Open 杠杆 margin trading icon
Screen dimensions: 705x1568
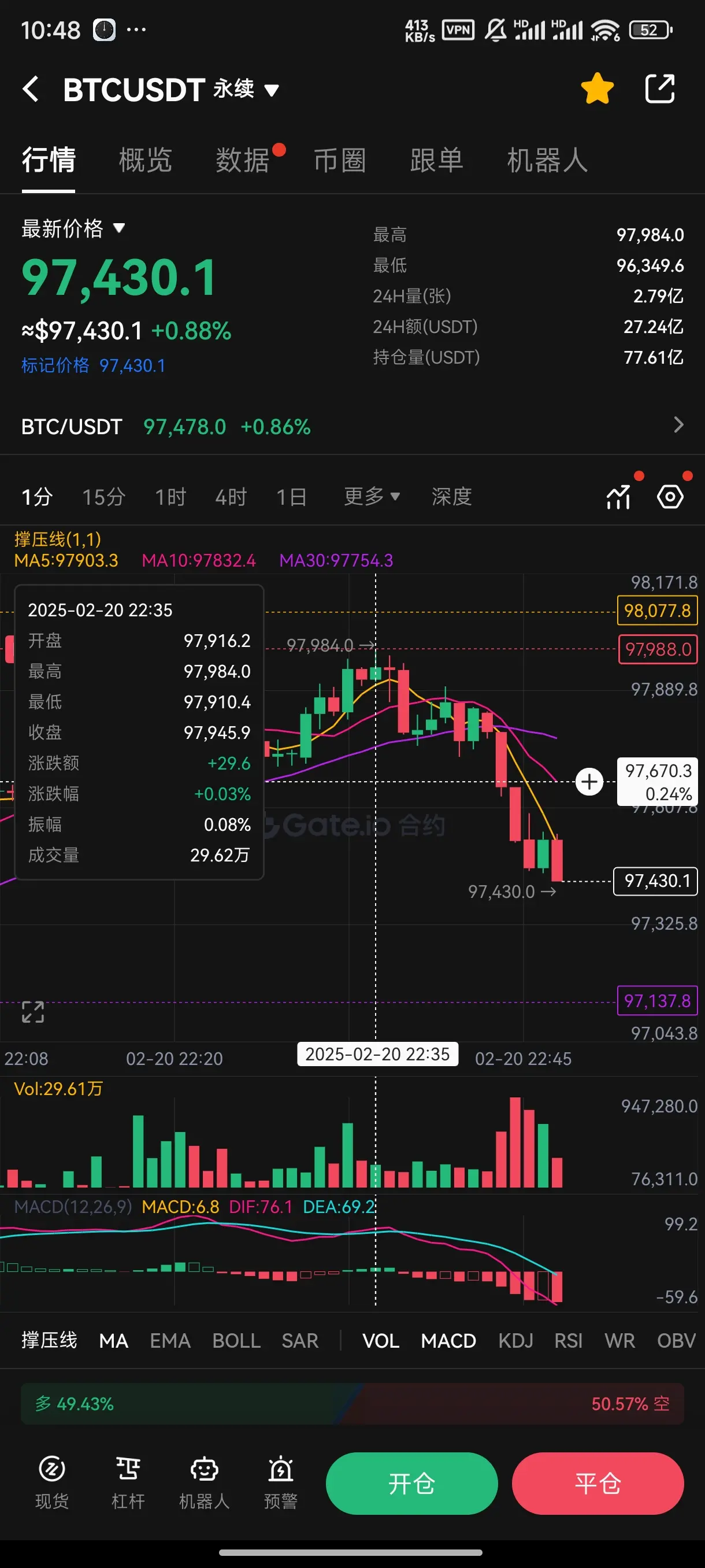point(128,1483)
